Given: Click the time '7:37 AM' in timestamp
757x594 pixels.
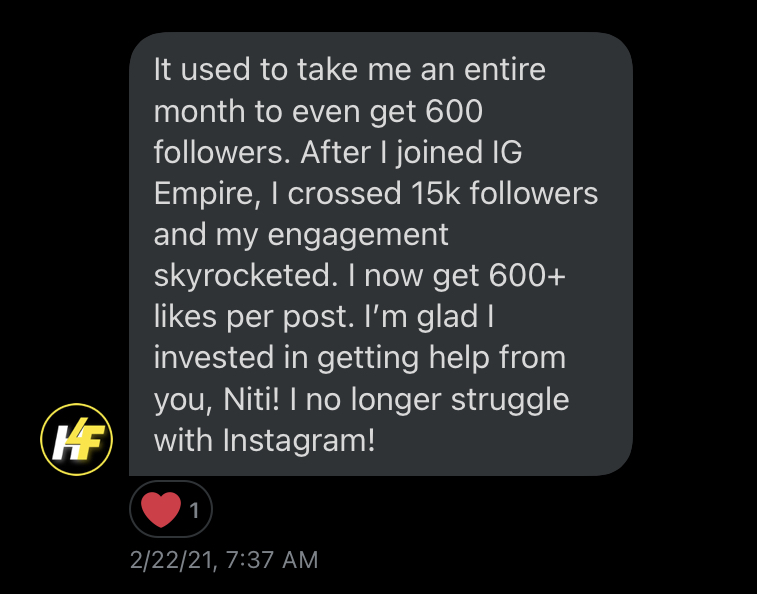Looking at the screenshot, I should 272,560.
